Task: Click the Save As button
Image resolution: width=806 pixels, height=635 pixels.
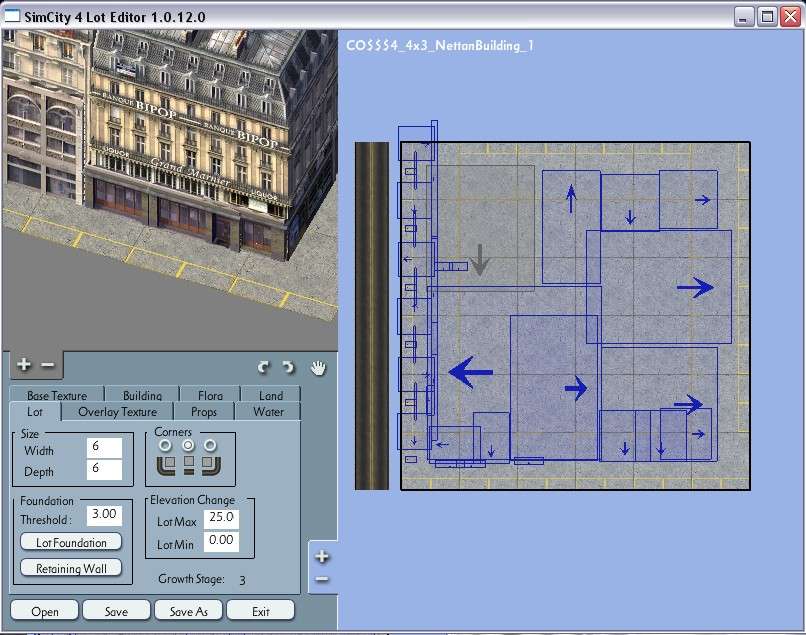Action: pos(189,611)
